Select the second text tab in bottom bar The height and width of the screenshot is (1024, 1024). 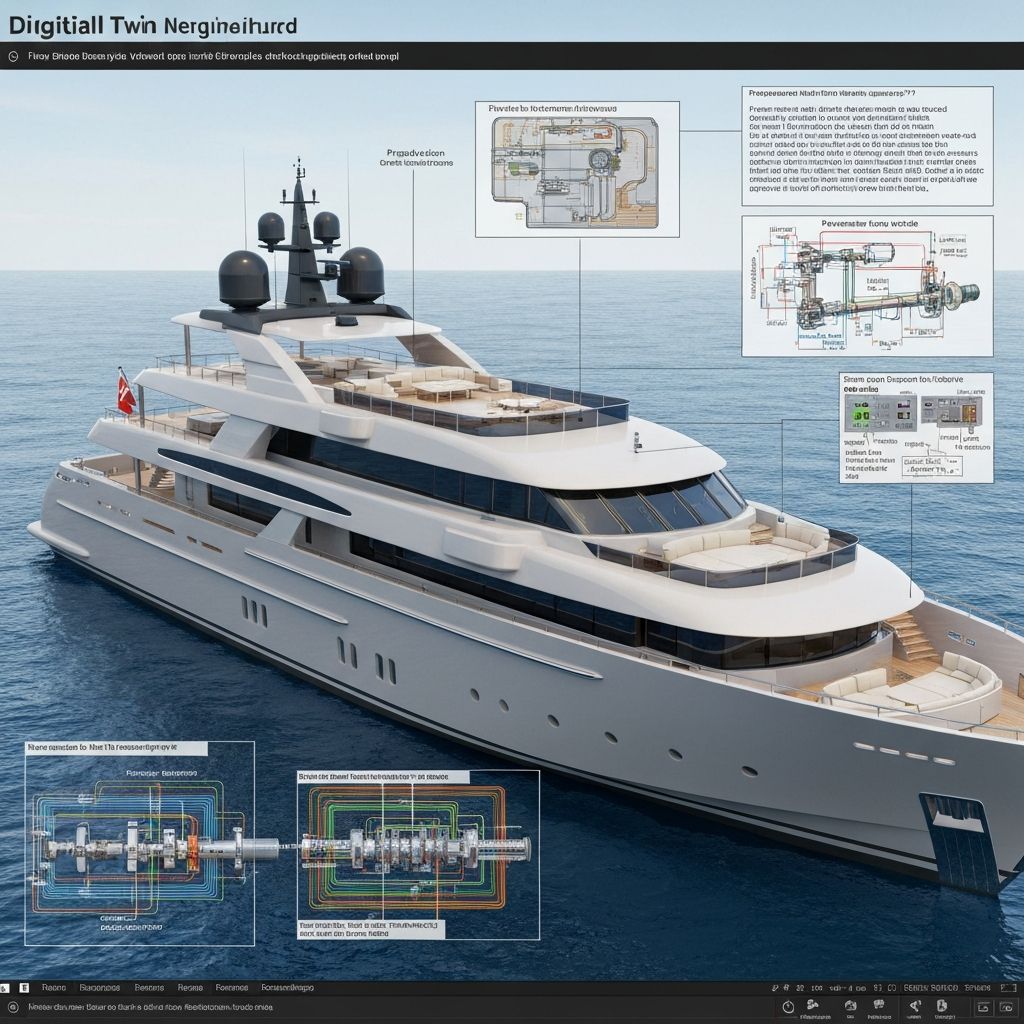click(99, 987)
